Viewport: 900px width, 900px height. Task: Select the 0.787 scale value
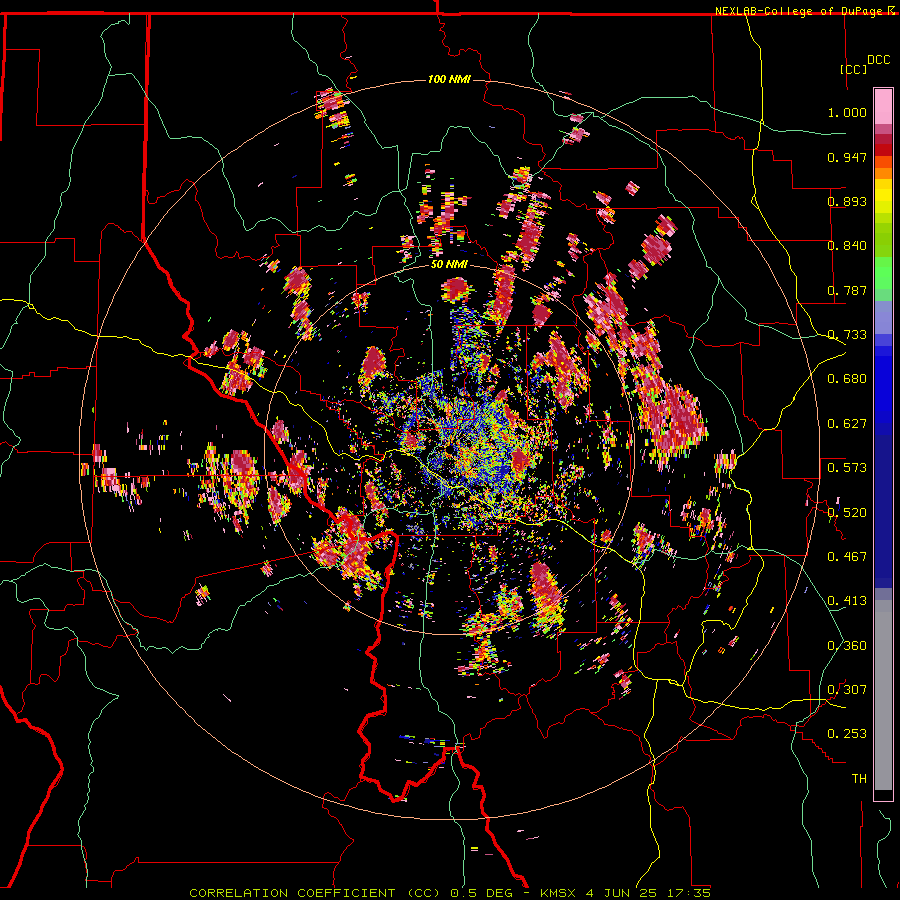click(847, 290)
